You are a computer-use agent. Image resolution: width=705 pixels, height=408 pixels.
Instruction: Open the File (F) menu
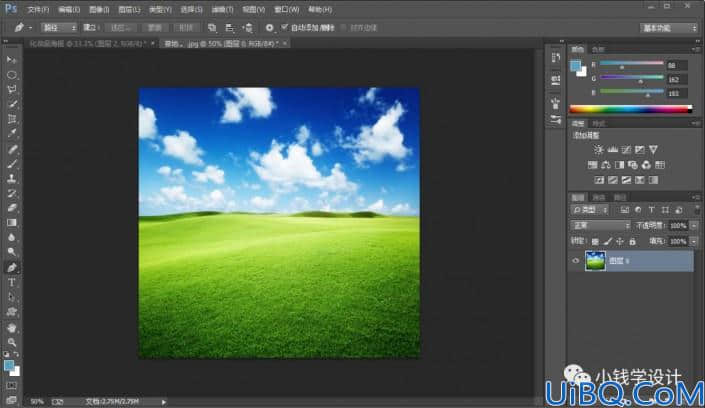[x=38, y=9]
